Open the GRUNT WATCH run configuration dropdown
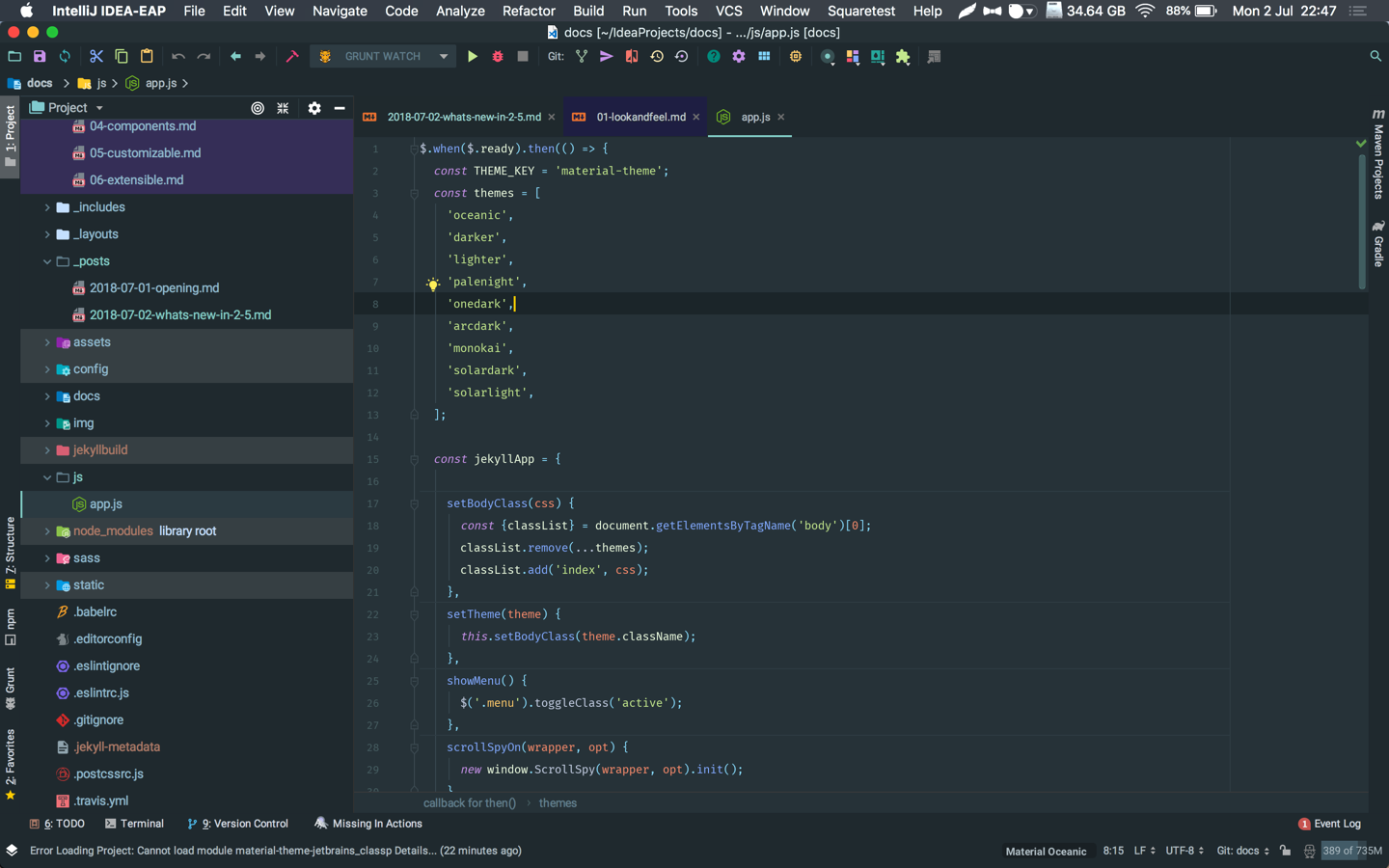Image resolution: width=1389 pixels, height=868 pixels. pyautogui.click(x=445, y=56)
